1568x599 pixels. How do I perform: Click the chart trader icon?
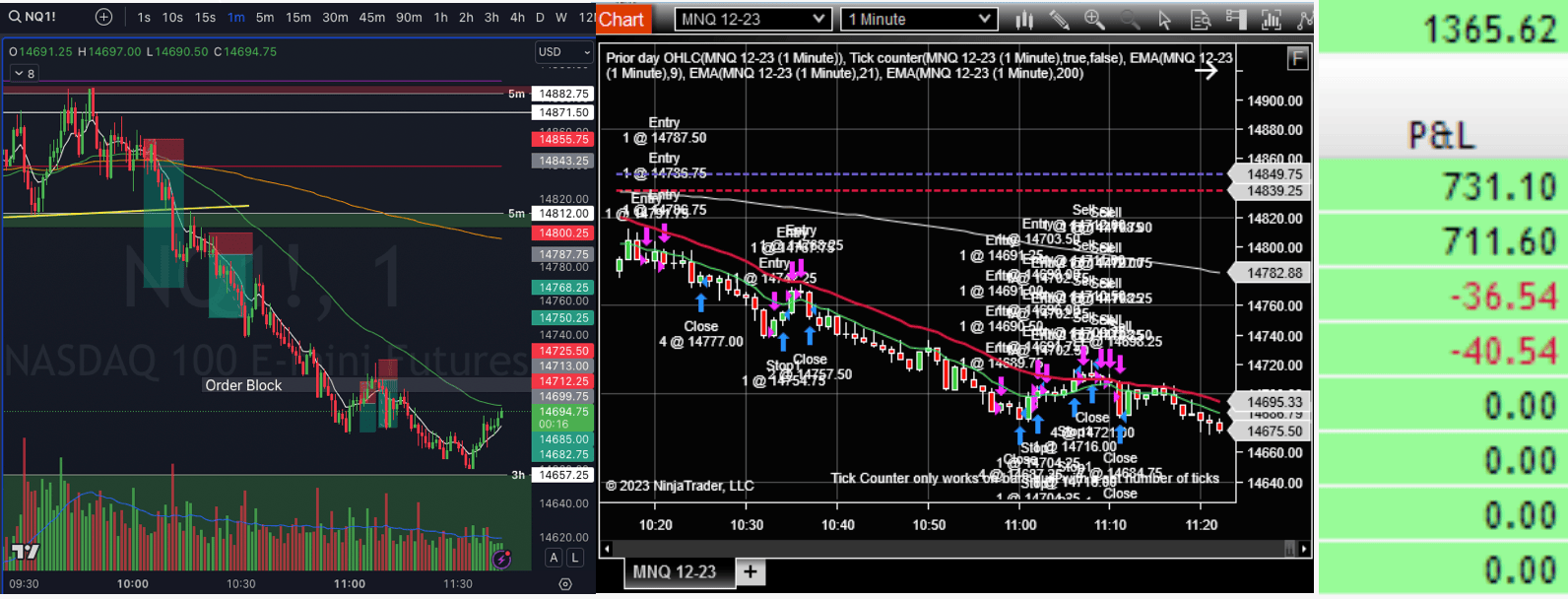pyautogui.click(x=1235, y=19)
